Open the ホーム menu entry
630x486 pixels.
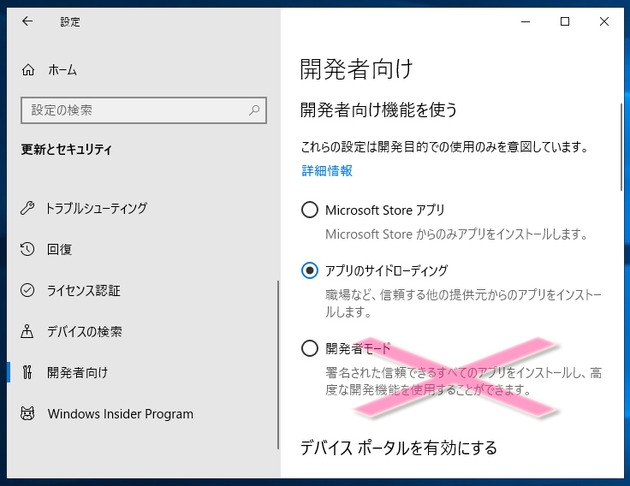(62, 70)
